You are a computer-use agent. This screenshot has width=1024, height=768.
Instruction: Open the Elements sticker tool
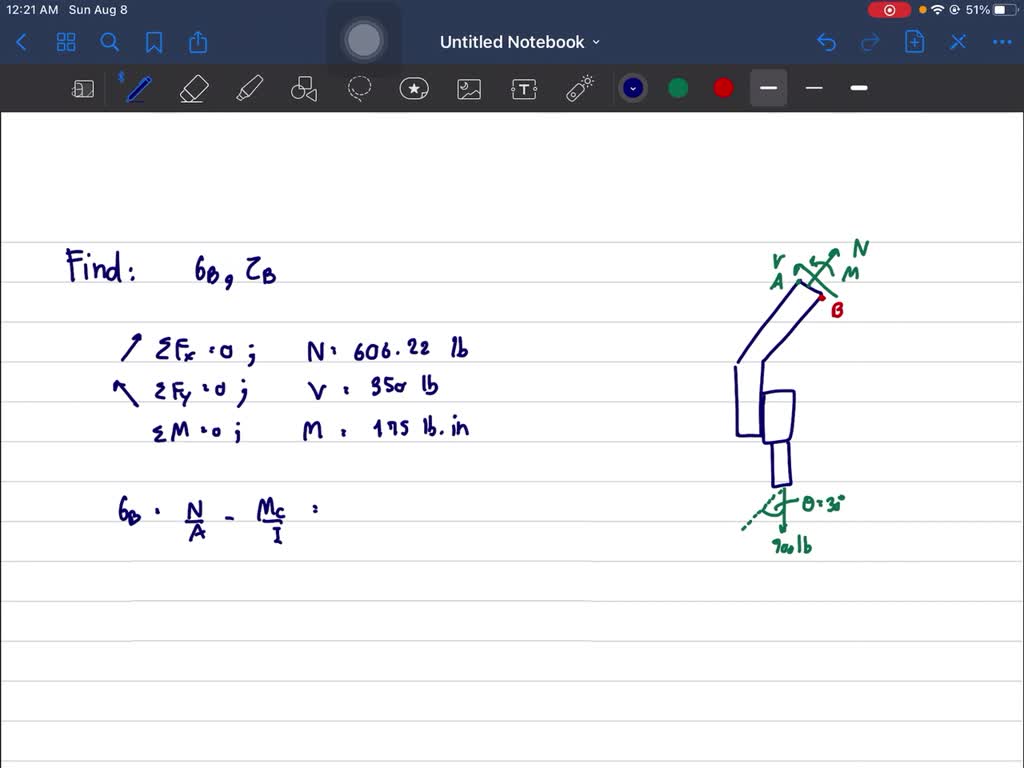pyautogui.click(x=414, y=89)
